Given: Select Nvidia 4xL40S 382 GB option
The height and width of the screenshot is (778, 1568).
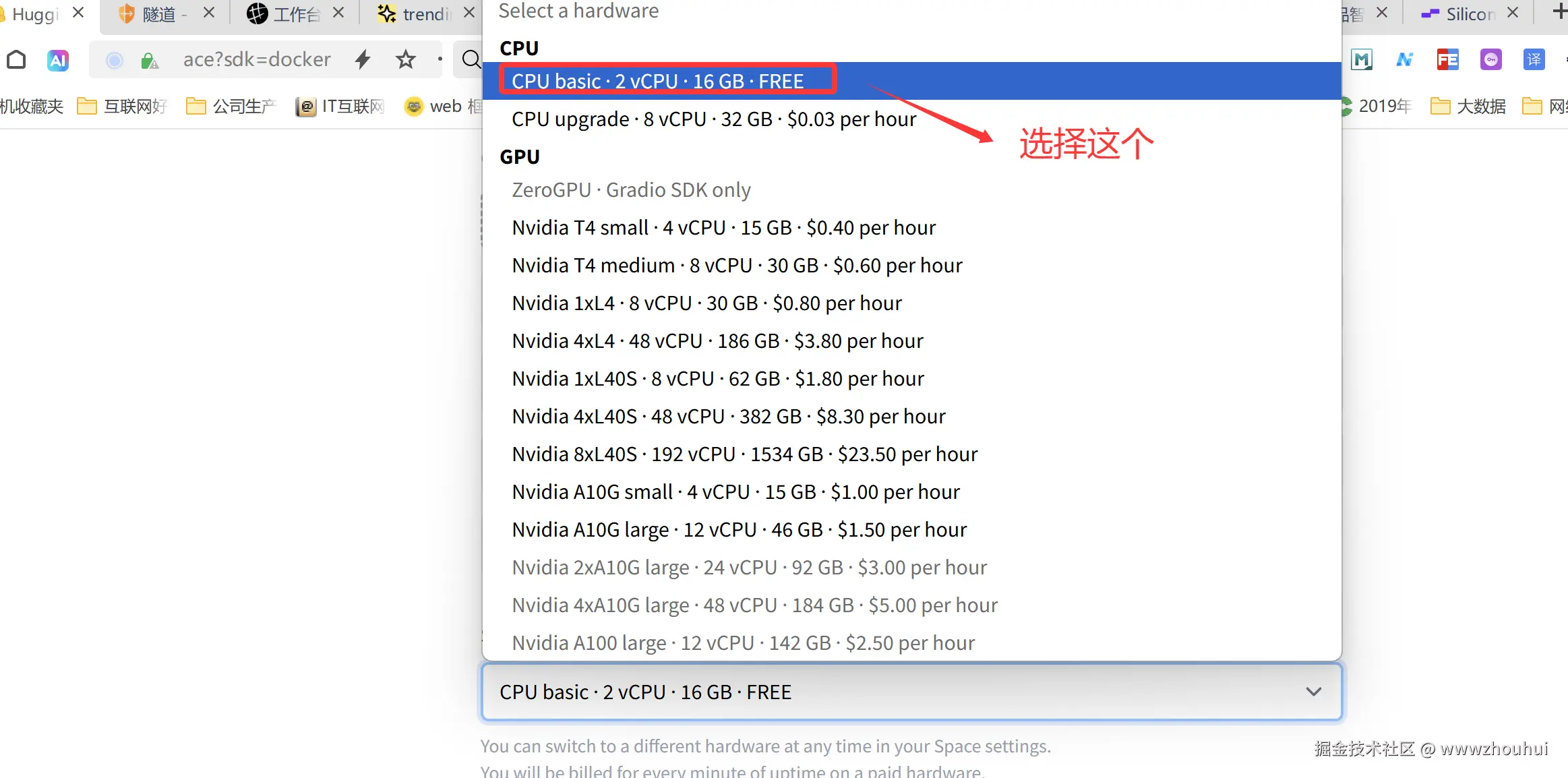Looking at the screenshot, I should click(x=911, y=417).
